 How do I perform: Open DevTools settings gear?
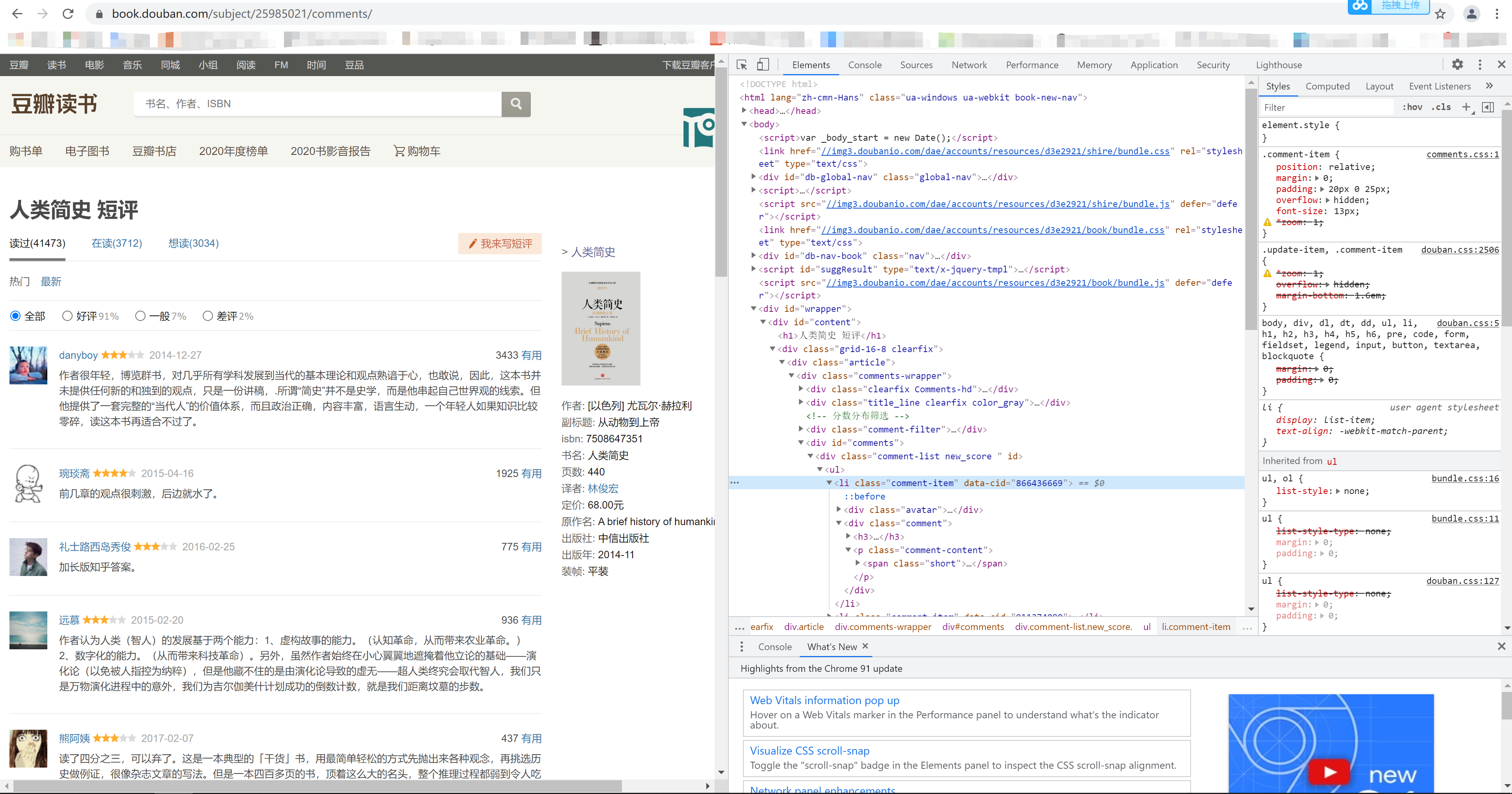(x=1458, y=65)
